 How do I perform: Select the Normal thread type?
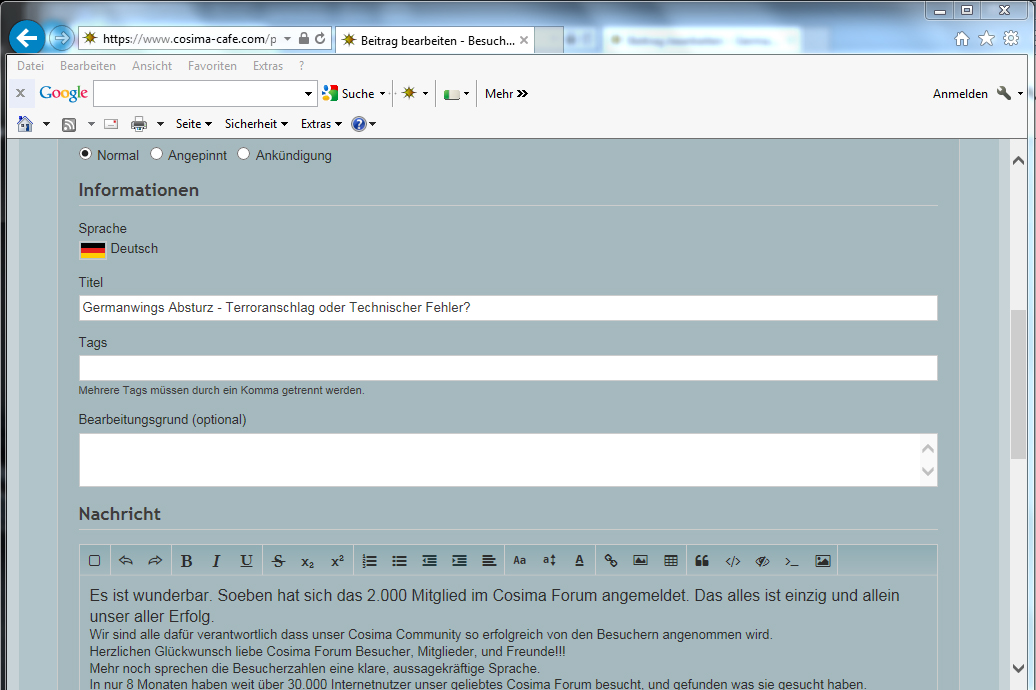(86, 155)
